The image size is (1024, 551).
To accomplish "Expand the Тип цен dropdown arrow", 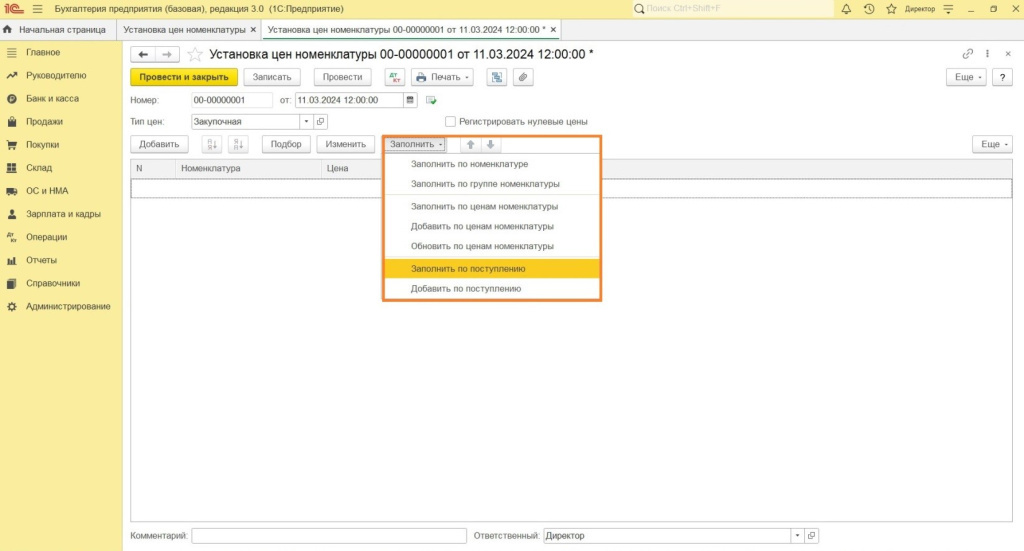I will pyautogui.click(x=305, y=122).
